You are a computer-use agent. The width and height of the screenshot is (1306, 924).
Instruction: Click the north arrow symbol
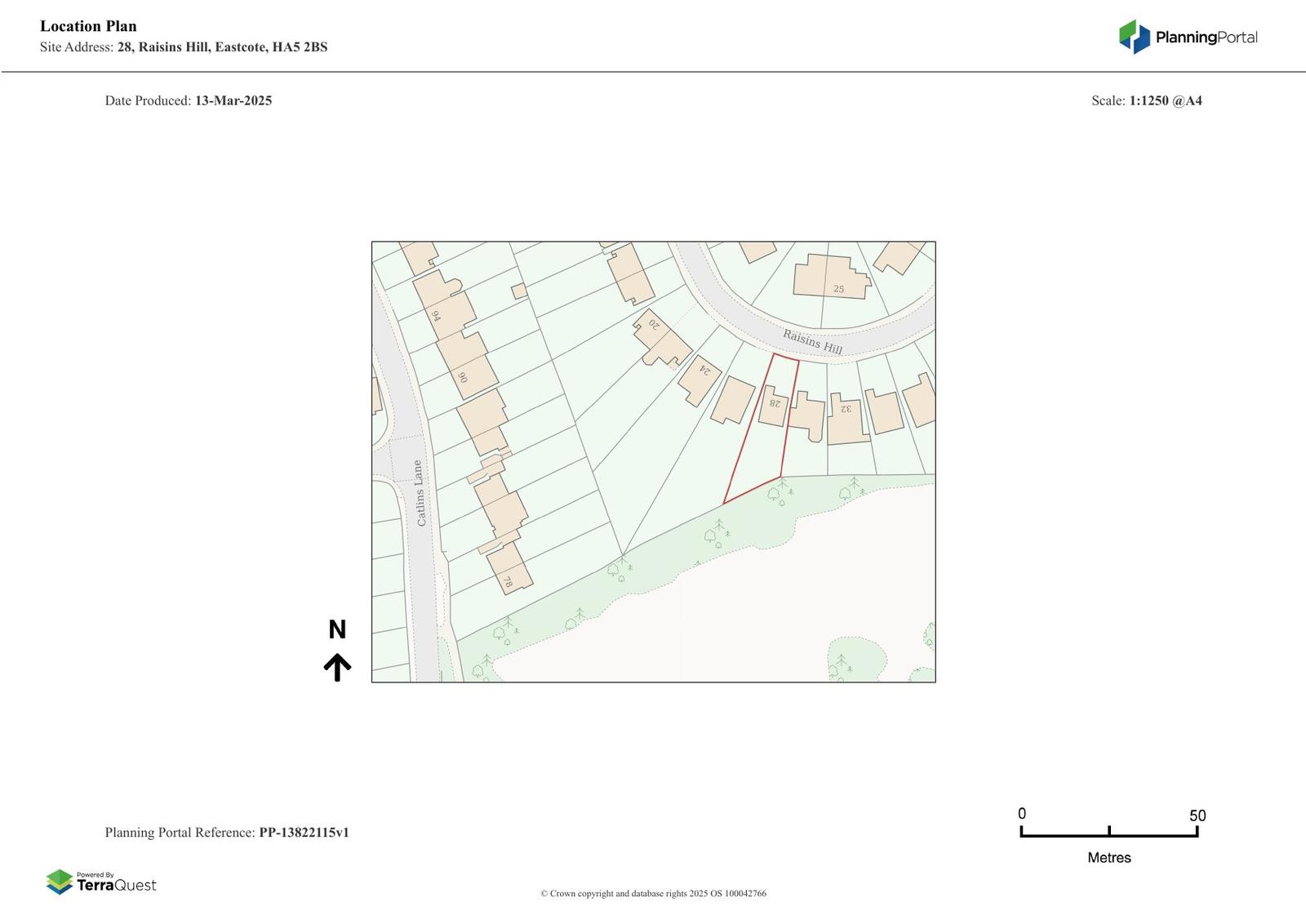(x=337, y=667)
